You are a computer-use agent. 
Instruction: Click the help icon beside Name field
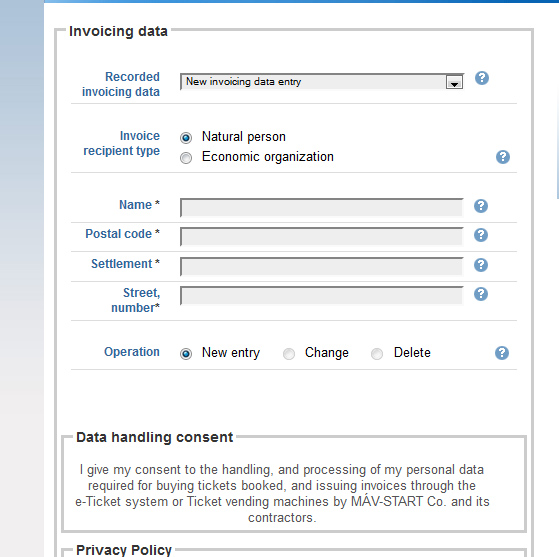click(481, 206)
